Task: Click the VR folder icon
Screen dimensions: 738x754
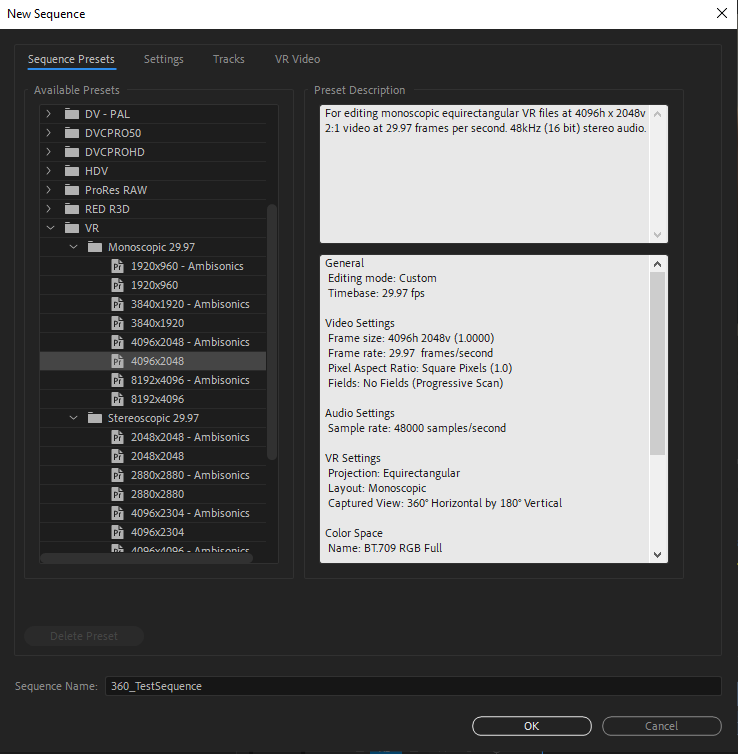Action: click(72, 228)
